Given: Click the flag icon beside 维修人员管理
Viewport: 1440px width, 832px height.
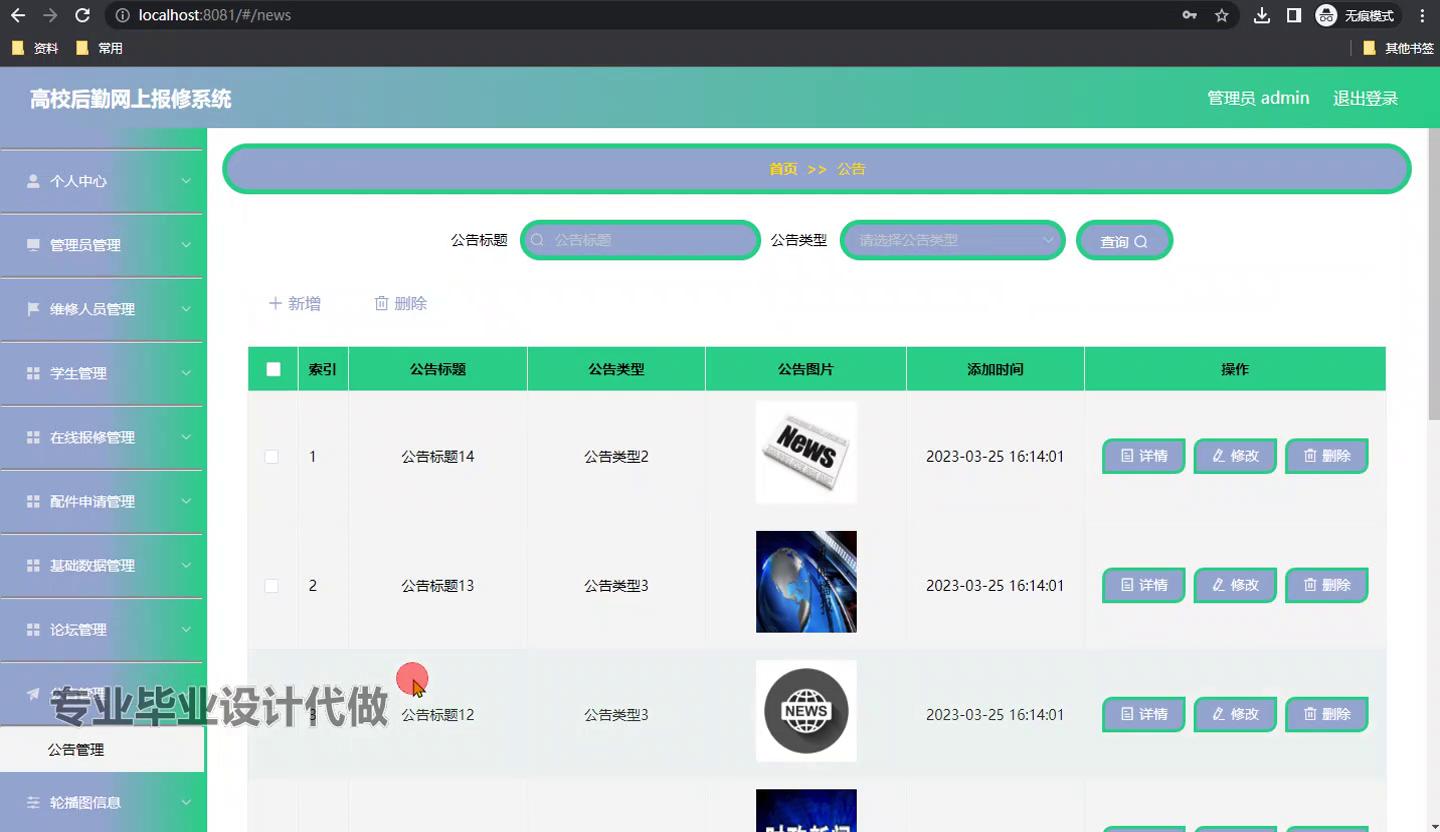Looking at the screenshot, I should [x=33, y=309].
